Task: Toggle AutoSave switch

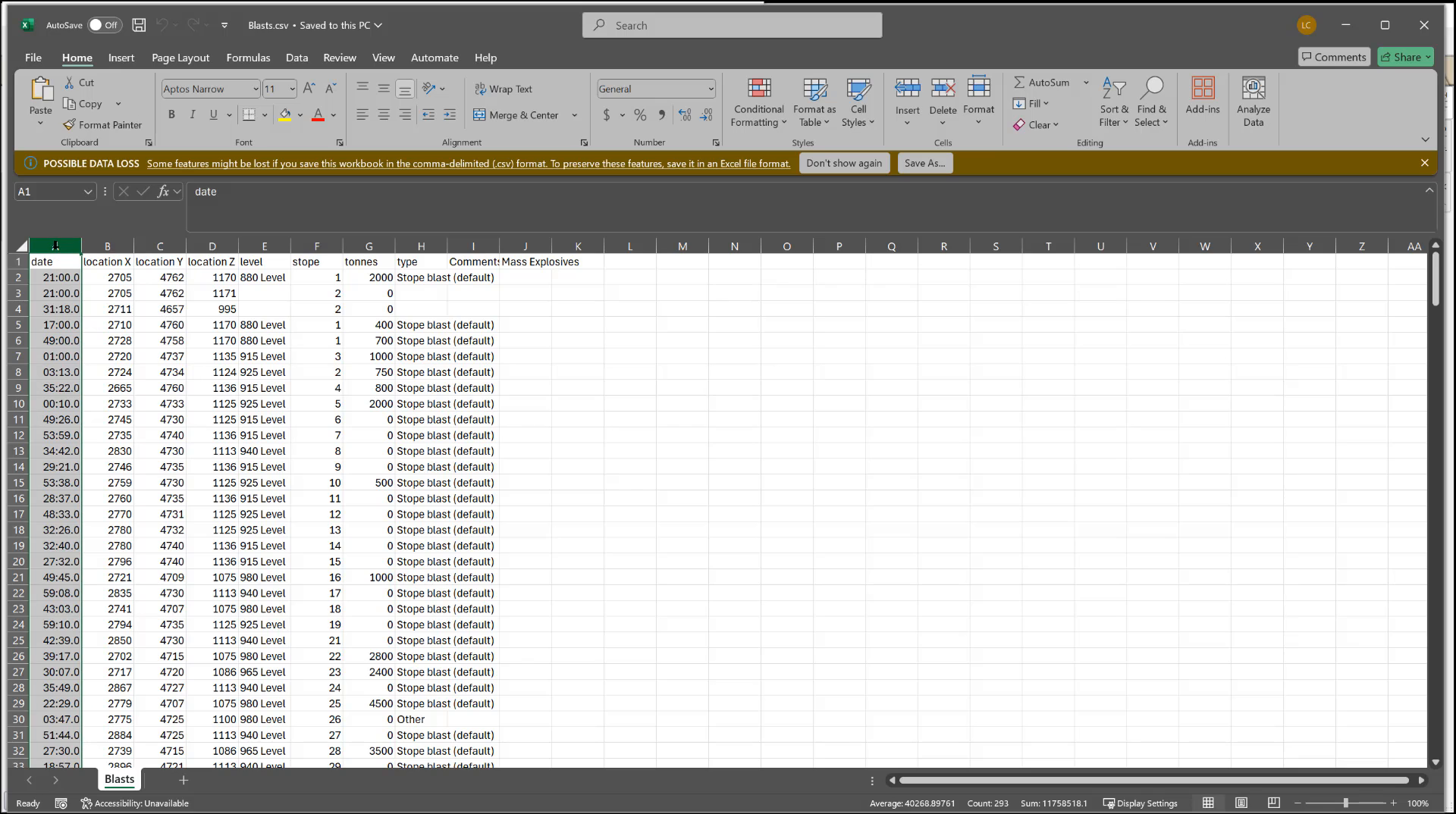Action: [x=104, y=25]
